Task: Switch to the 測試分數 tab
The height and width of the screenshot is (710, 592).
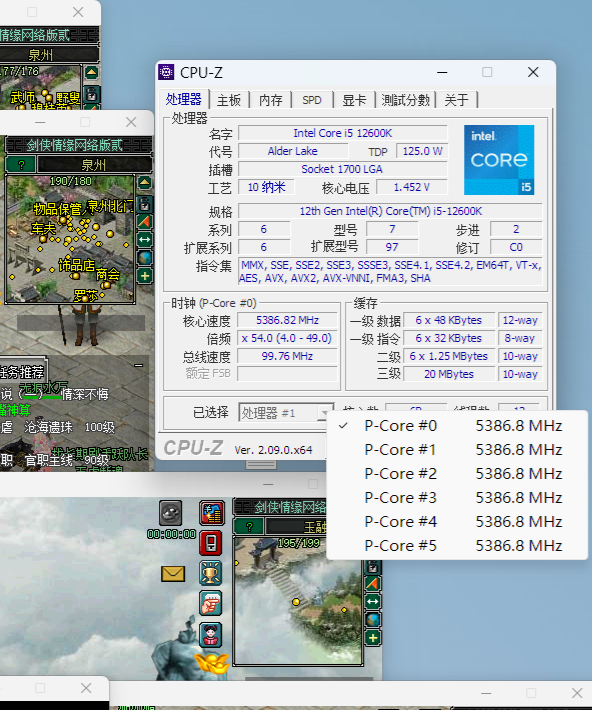Action: pos(405,100)
